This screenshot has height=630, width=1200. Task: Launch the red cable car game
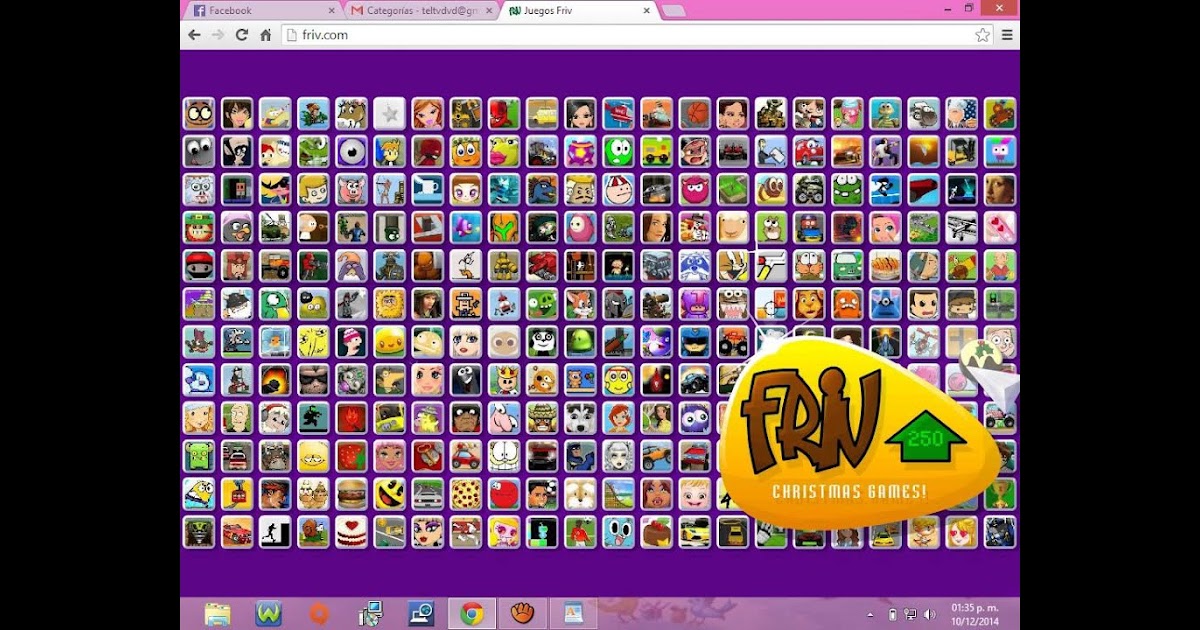tap(237, 493)
